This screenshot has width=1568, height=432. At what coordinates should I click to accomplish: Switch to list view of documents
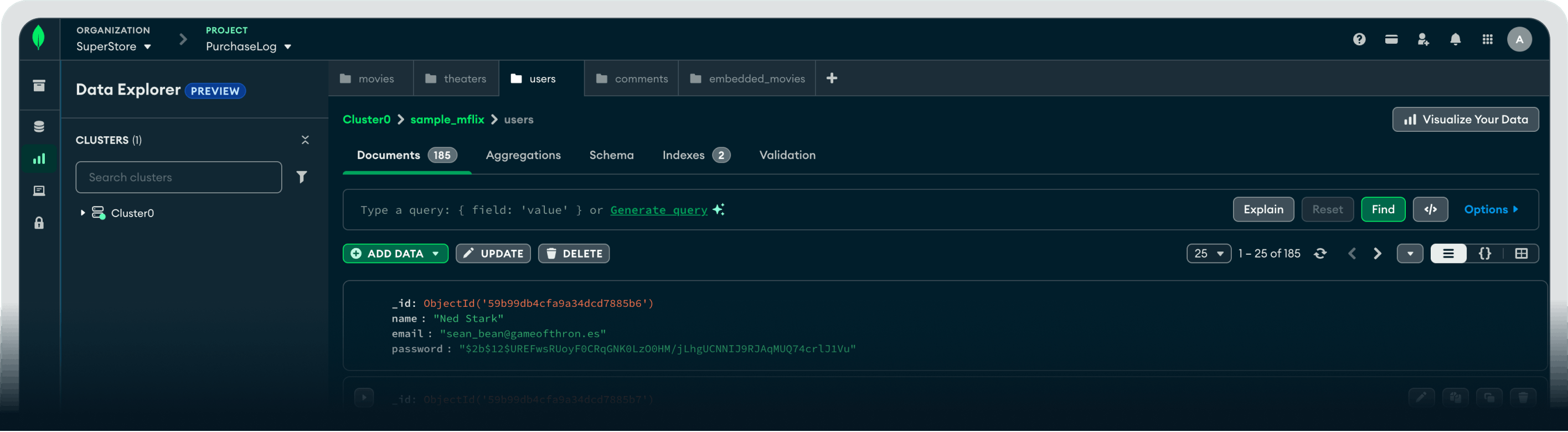(1448, 254)
